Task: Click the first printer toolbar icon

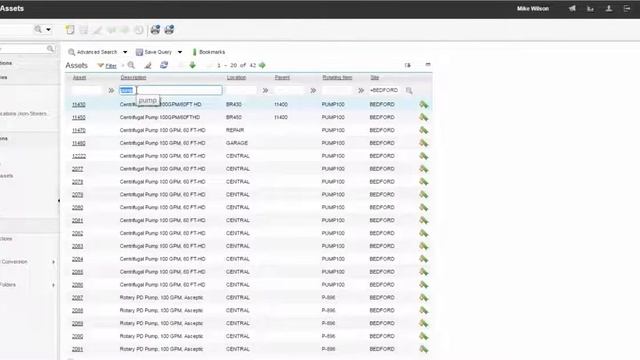Action: pos(155,29)
